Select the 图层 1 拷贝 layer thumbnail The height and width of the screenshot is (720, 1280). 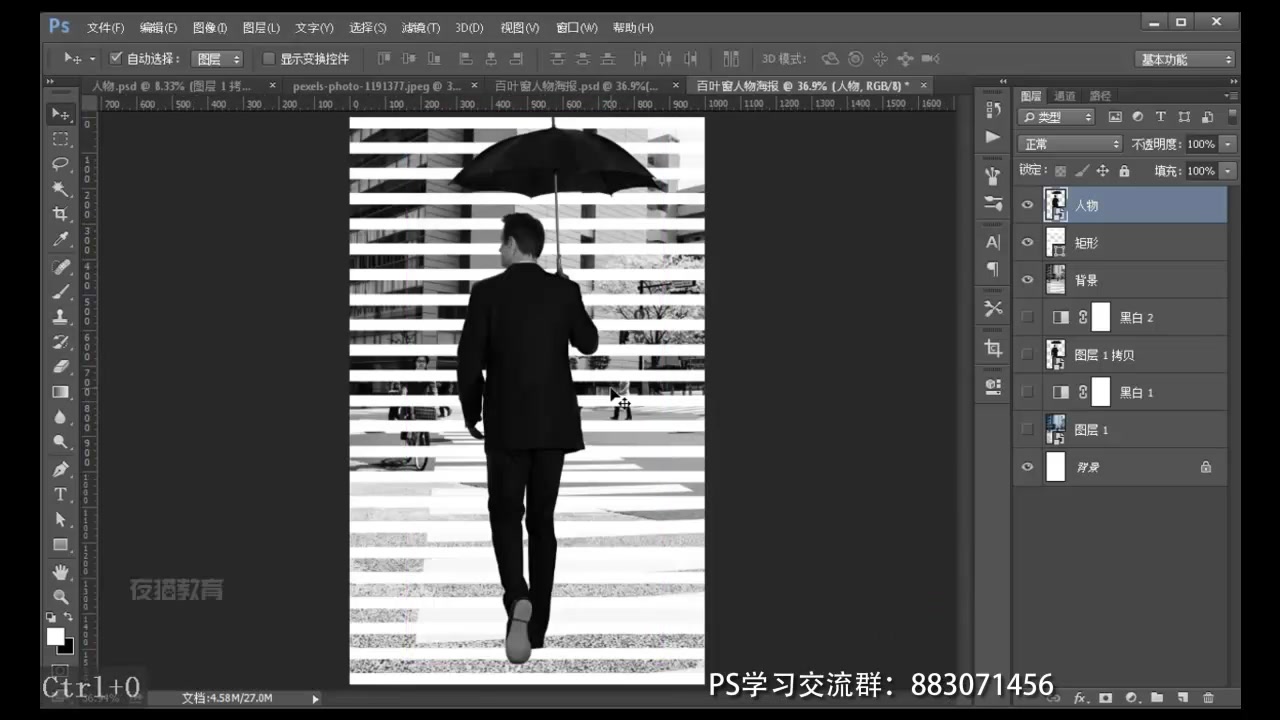point(1055,354)
